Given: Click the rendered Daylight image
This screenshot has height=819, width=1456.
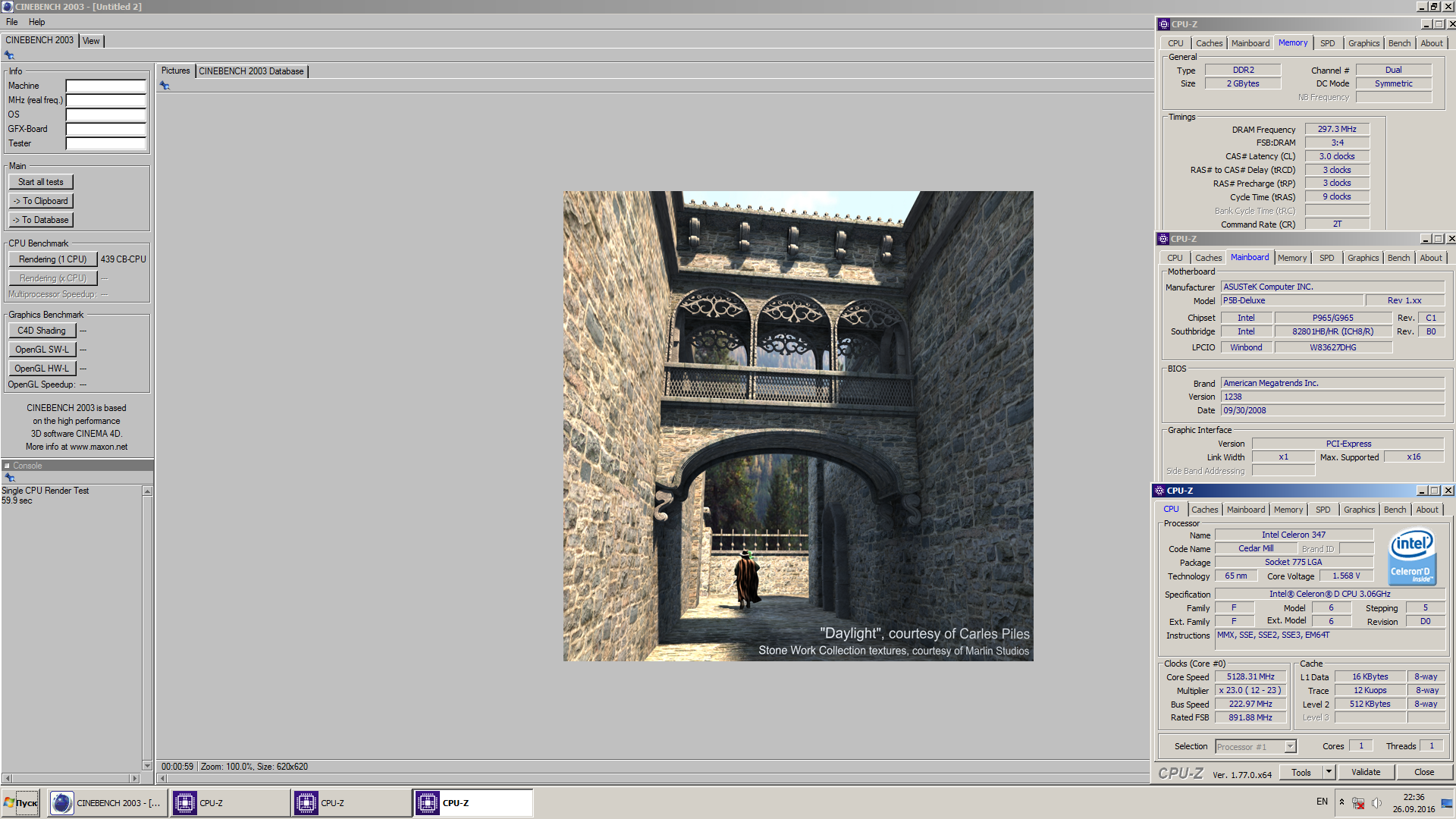Looking at the screenshot, I should click(x=798, y=425).
